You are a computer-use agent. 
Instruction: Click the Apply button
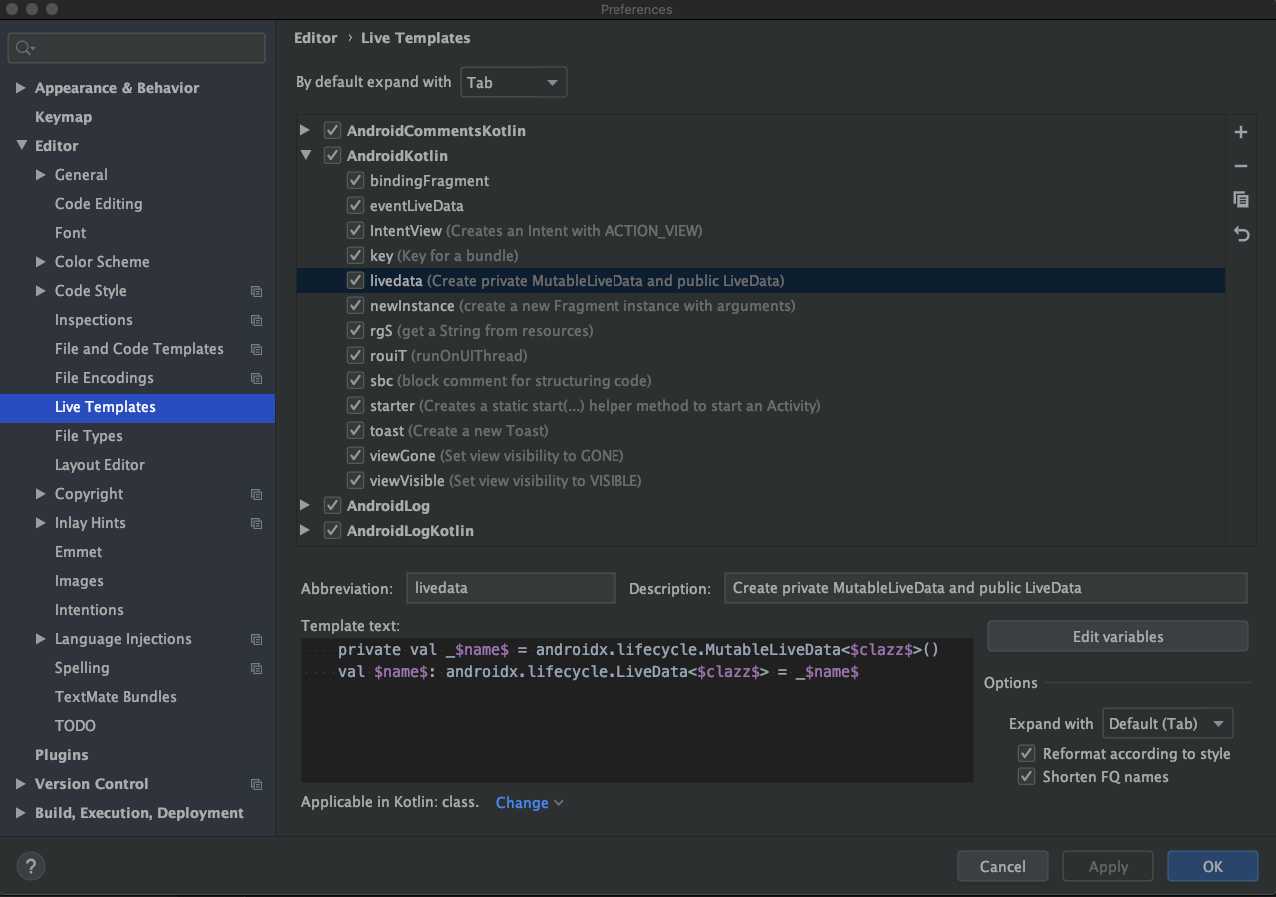[1108, 867]
